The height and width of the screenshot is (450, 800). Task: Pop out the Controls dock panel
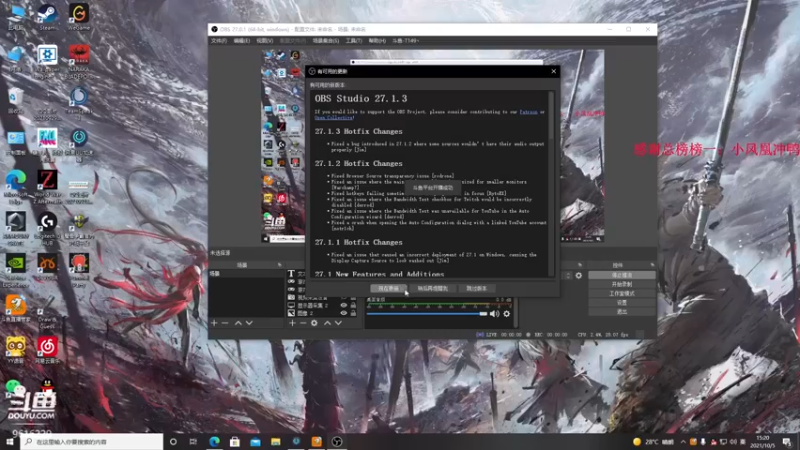(652, 265)
